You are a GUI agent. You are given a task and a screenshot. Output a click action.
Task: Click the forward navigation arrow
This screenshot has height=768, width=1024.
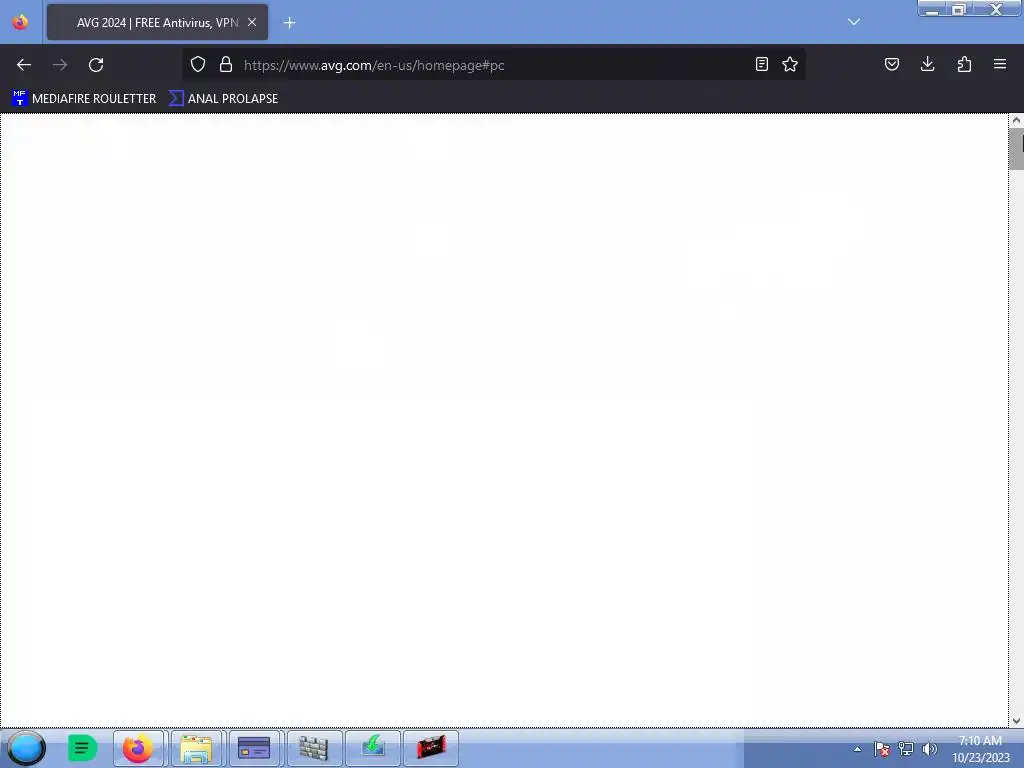pyautogui.click(x=60, y=65)
